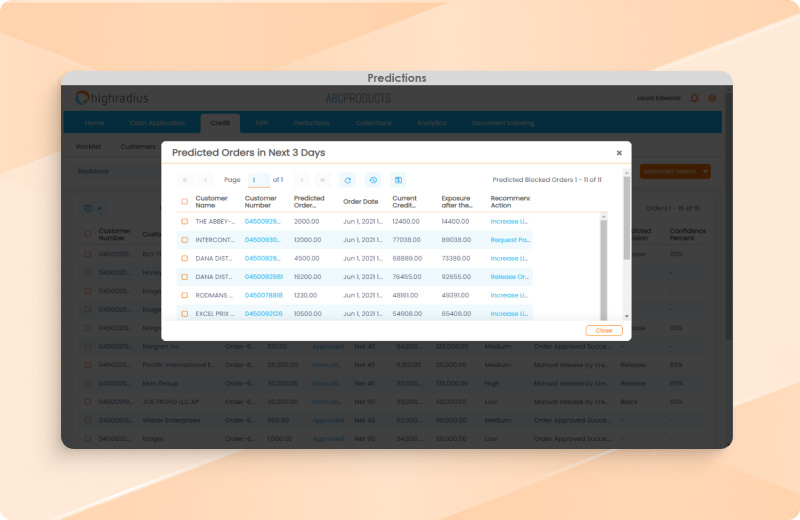Click the Advanced Search button
This screenshot has width=800, height=520.
click(x=670, y=171)
